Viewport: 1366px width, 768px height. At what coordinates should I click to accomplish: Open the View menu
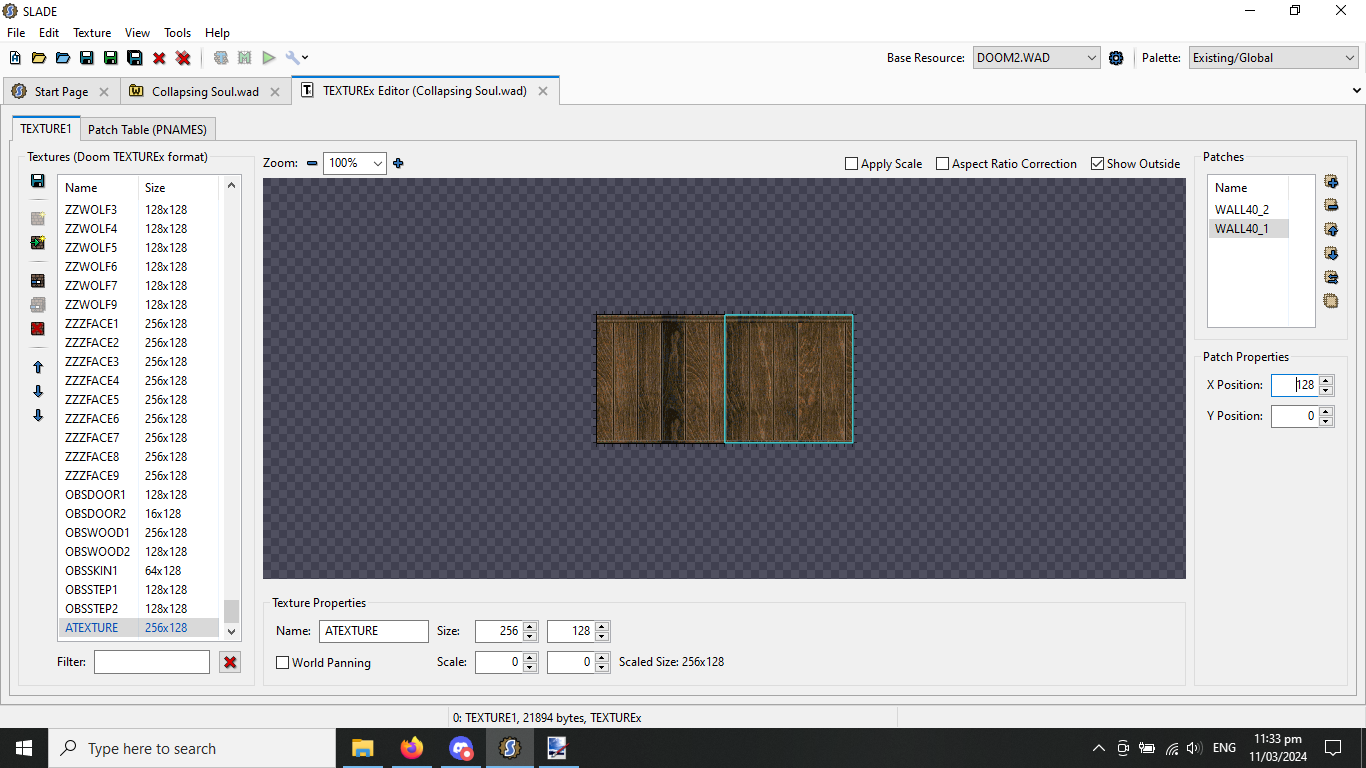[x=138, y=33]
